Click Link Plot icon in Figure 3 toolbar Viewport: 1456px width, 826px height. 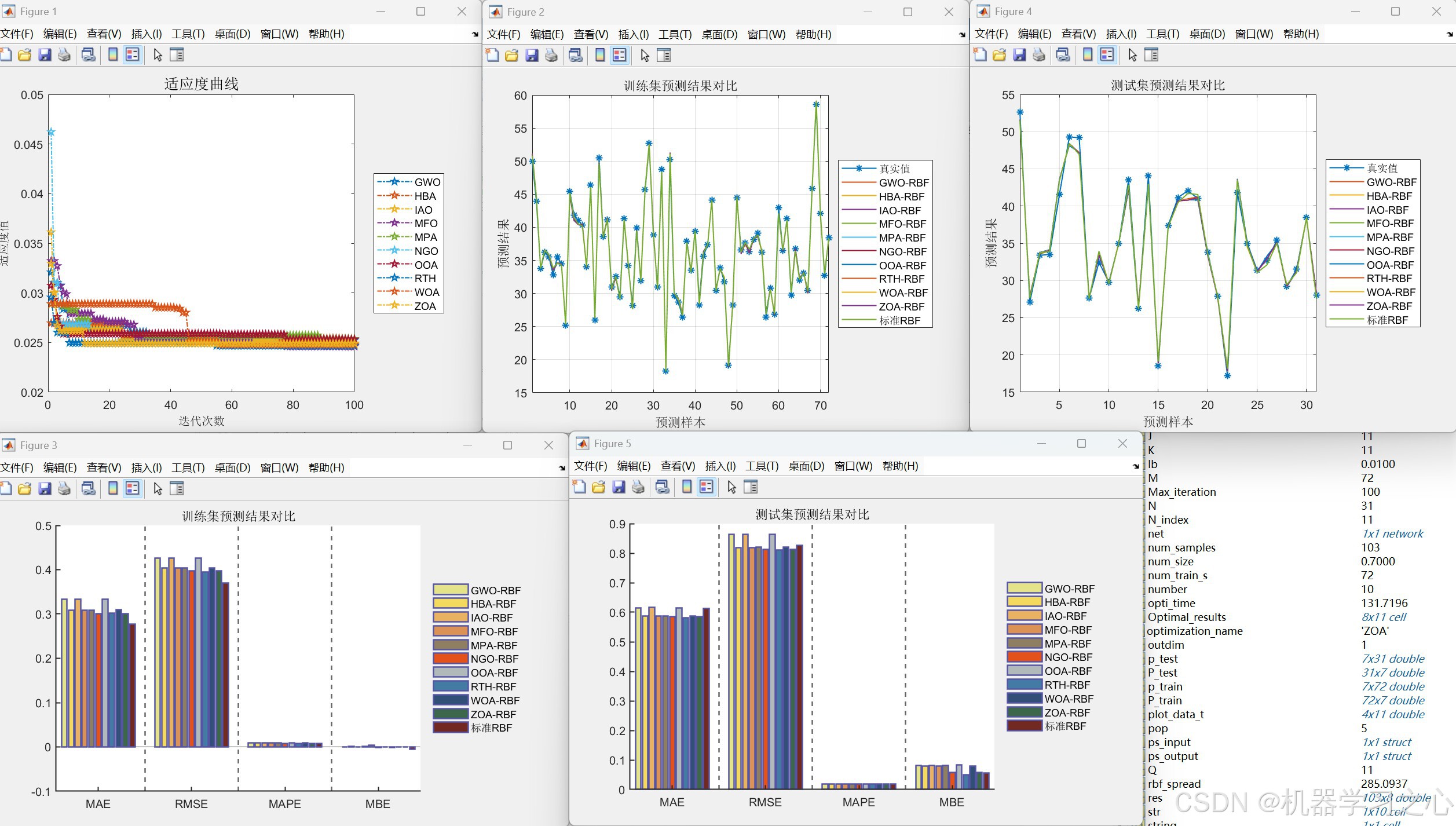[x=89, y=489]
